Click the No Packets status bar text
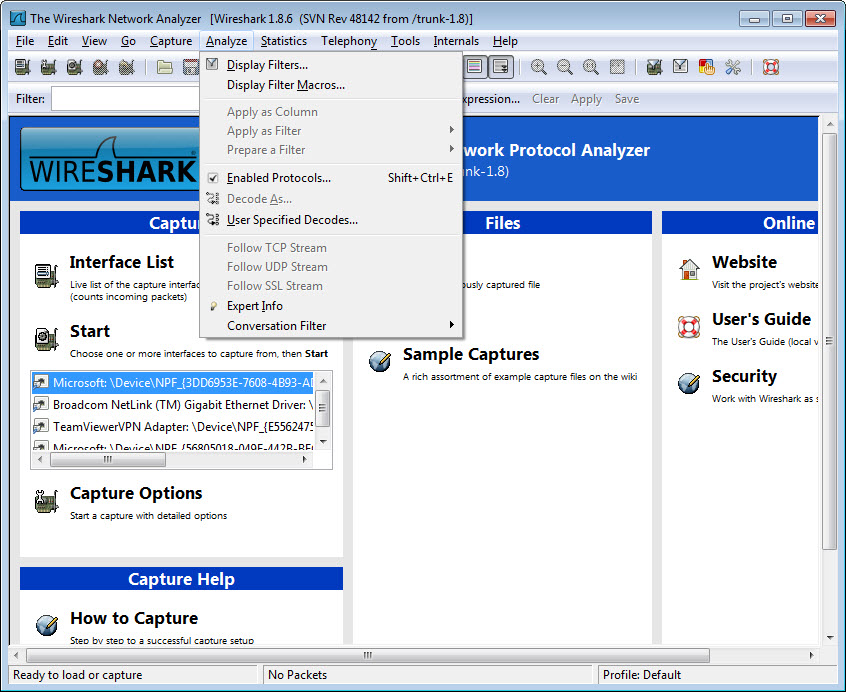This screenshot has height=692, width=846. 297,675
